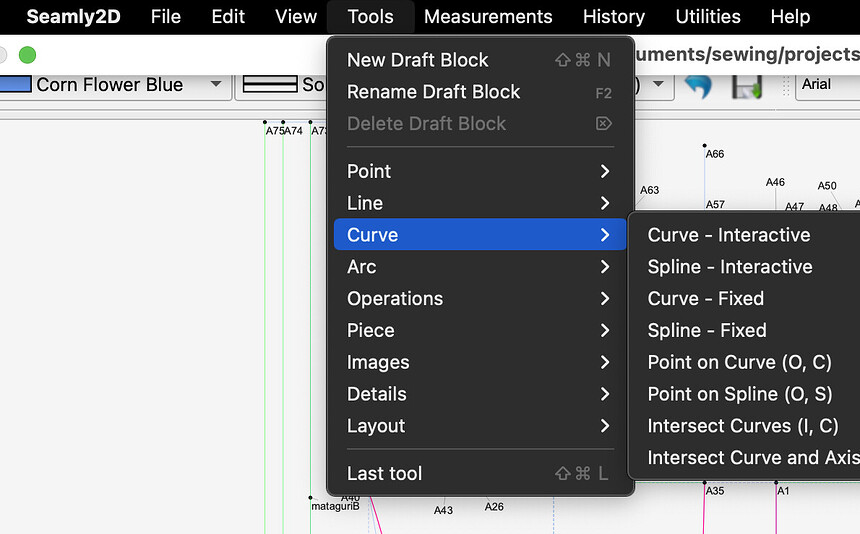
Task: Expand the Images submenu
Action: (480, 362)
